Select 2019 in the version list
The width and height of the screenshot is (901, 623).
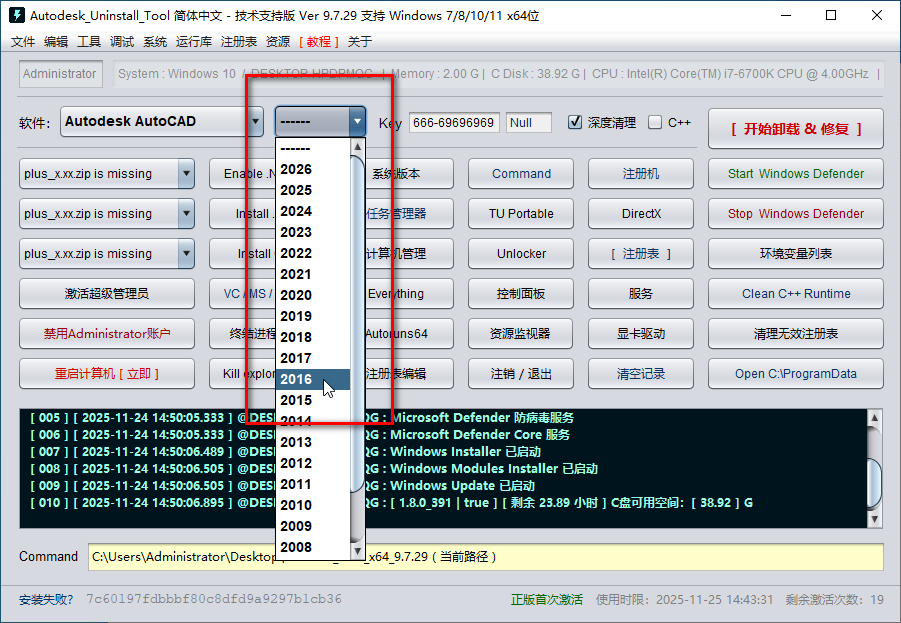(x=313, y=316)
